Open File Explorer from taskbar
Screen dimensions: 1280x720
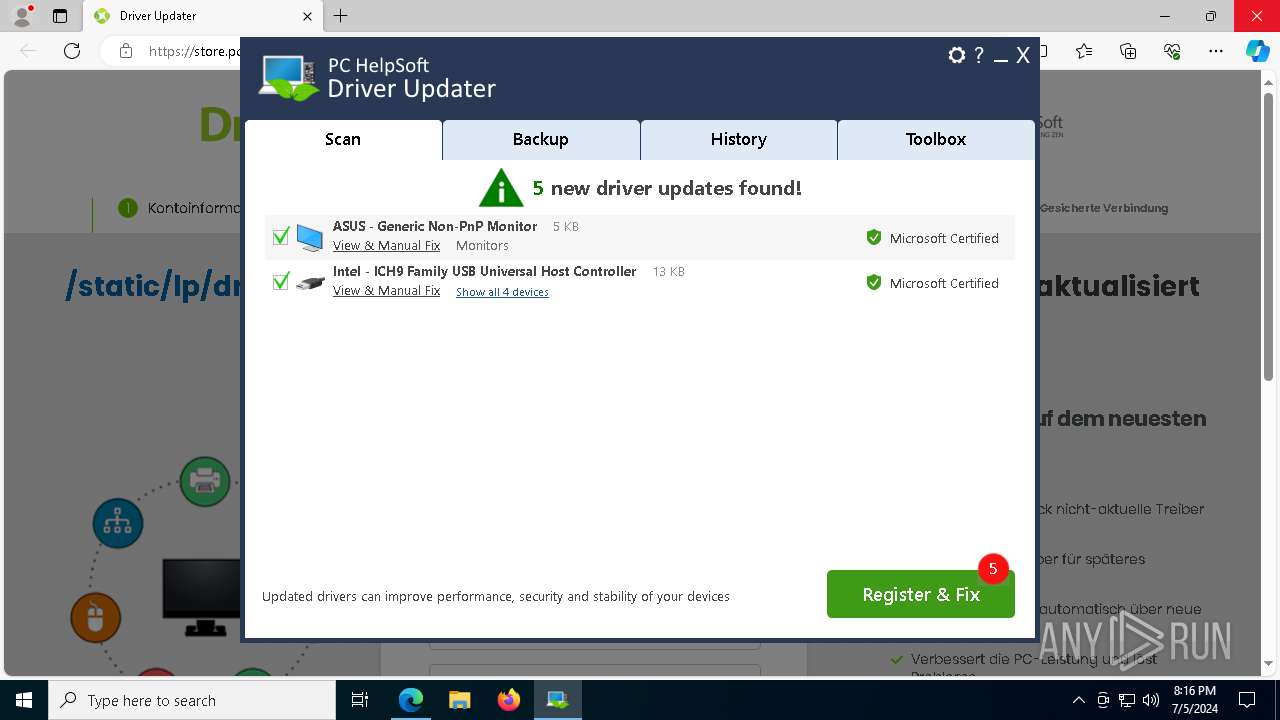460,700
